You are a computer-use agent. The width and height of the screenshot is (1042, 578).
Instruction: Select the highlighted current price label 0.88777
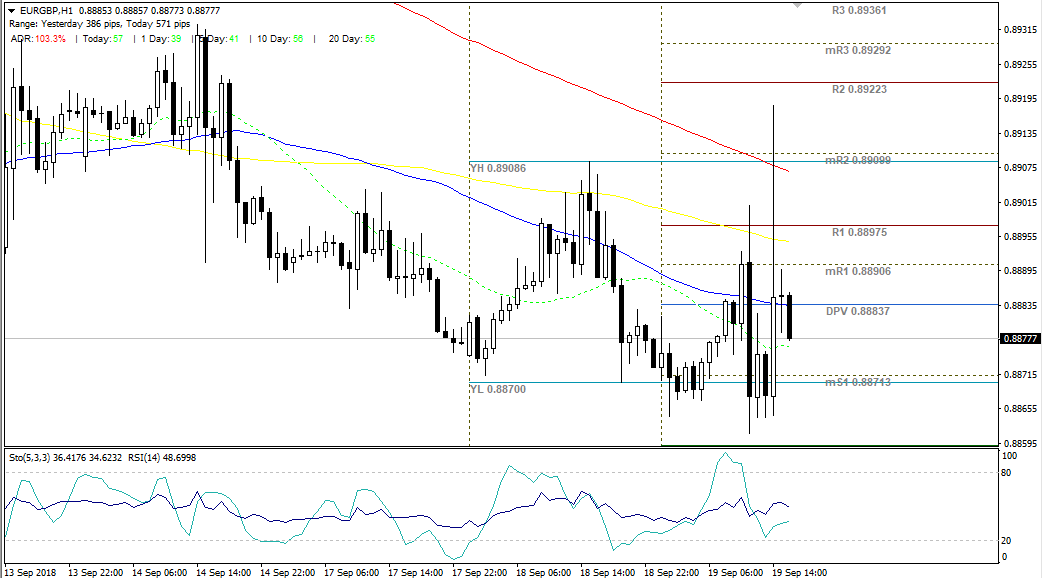pyautogui.click(x=1020, y=339)
